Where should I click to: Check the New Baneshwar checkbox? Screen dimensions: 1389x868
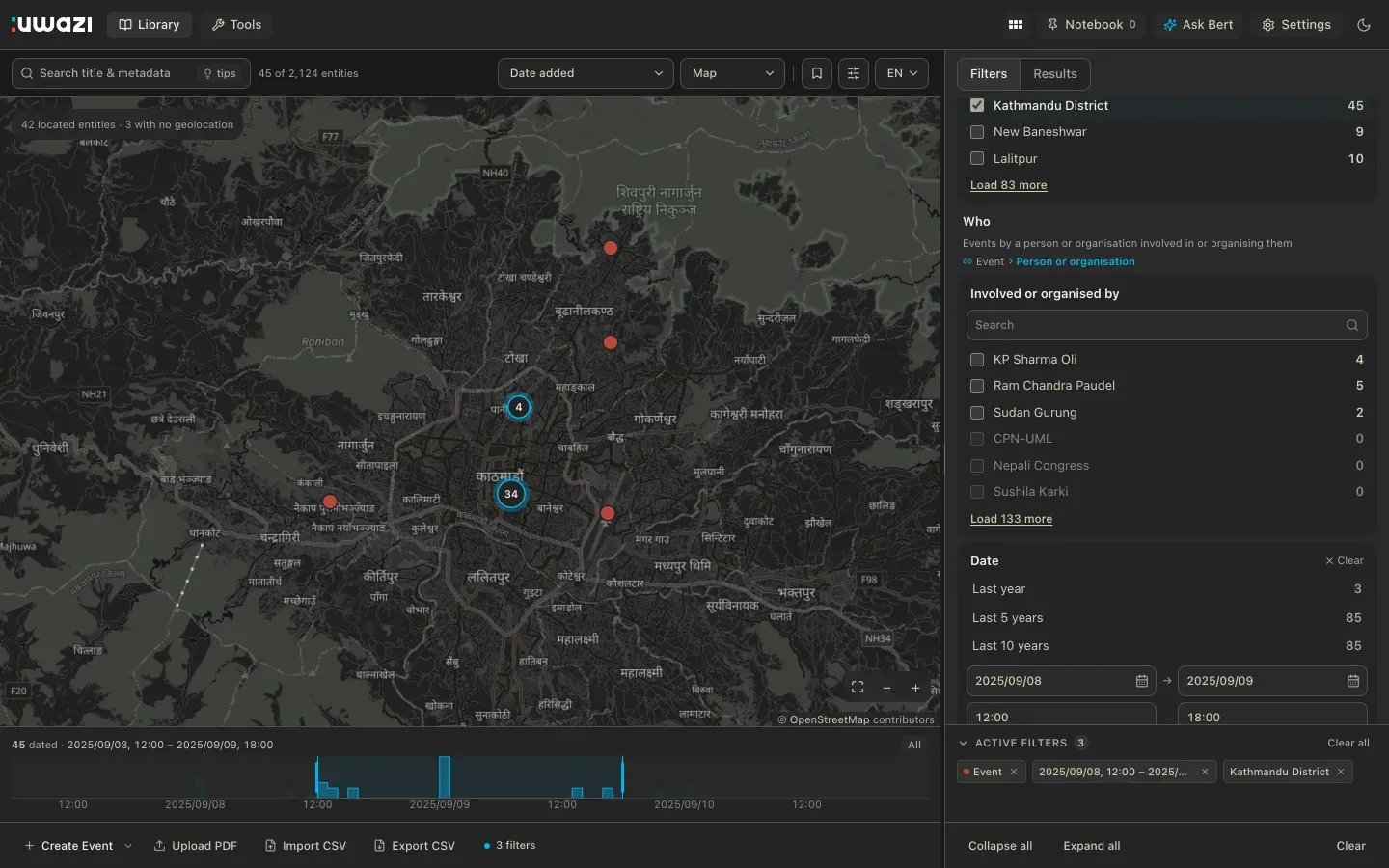(977, 132)
